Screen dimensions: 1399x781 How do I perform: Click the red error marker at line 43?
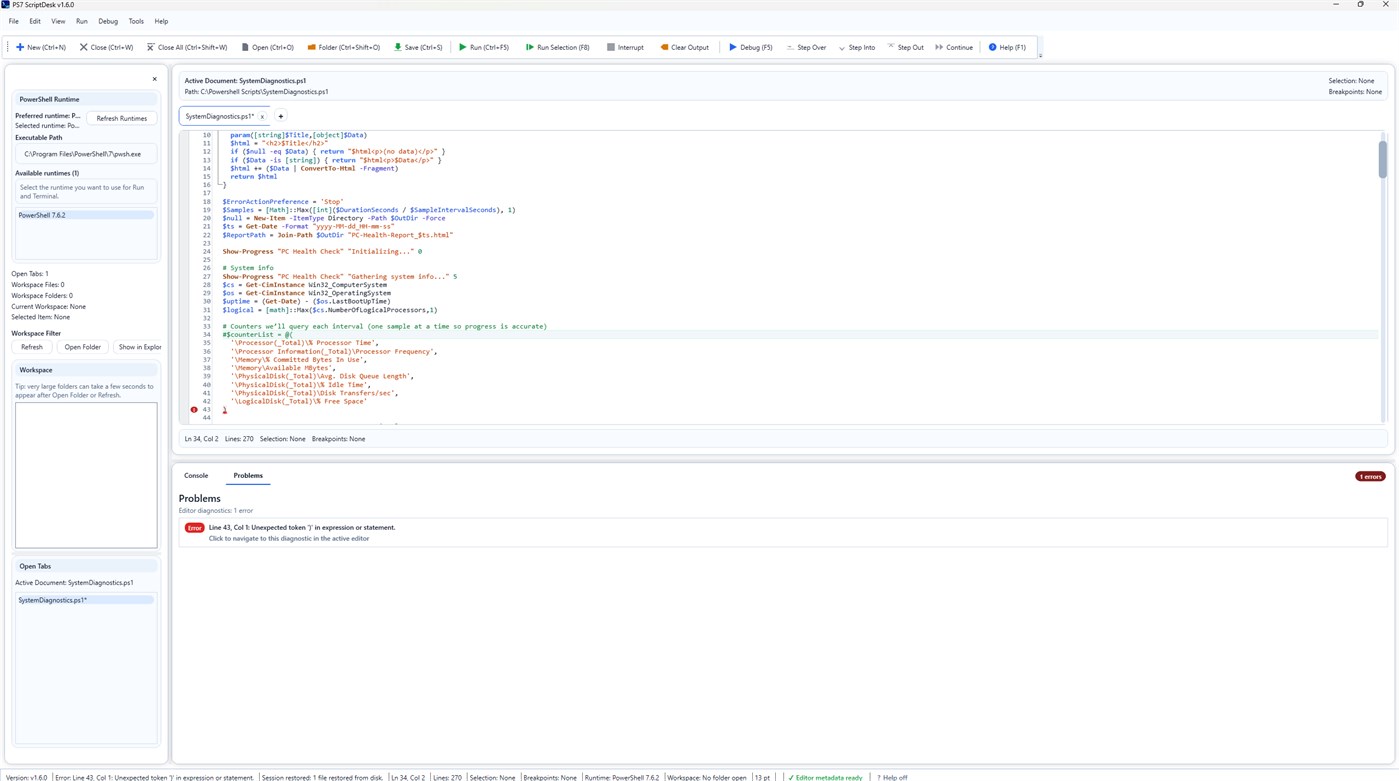pos(194,410)
